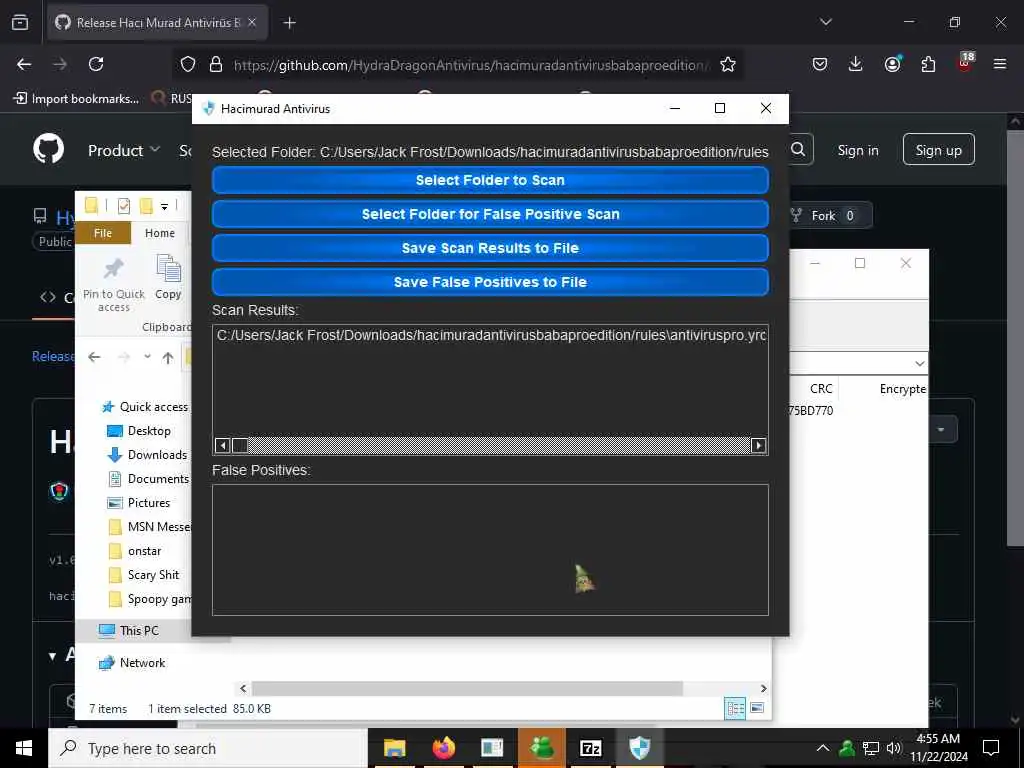
Task: Open a new Firefox tab
Action: click(289, 23)
